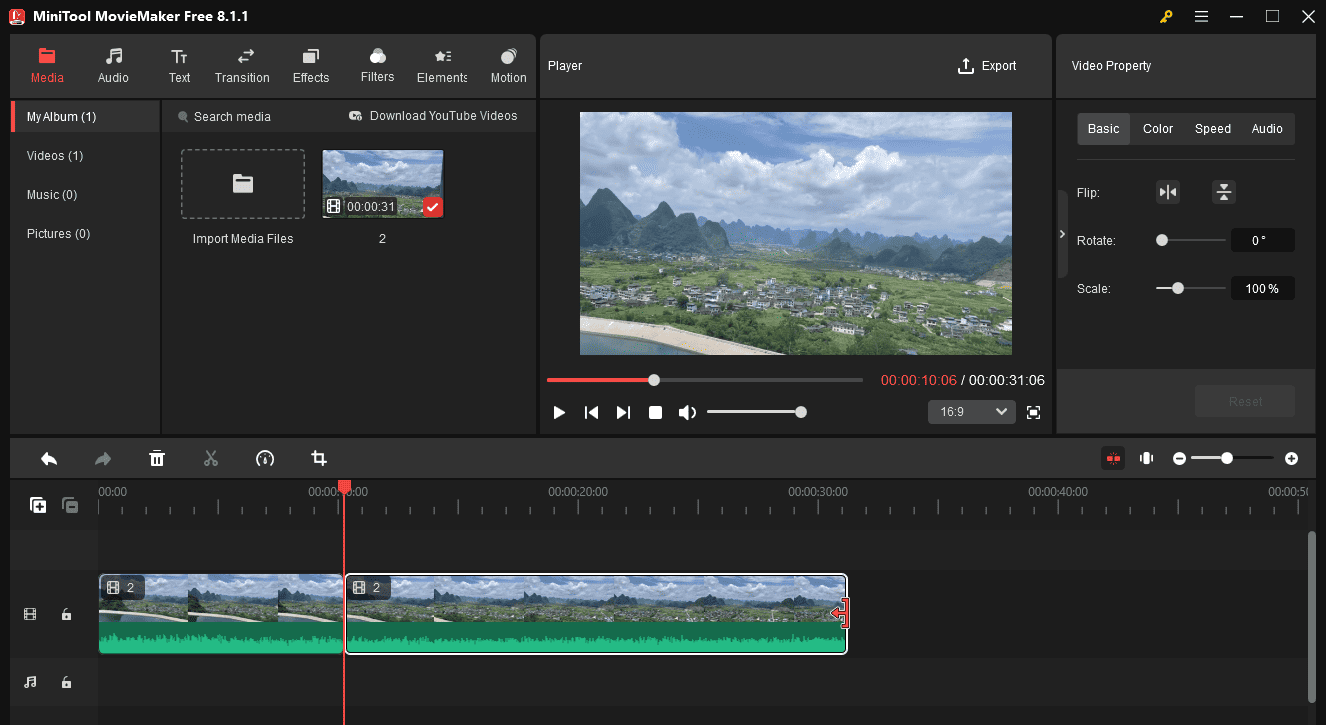Open the crop tool
The image size is (1326, 725).
tap(319, 459)
